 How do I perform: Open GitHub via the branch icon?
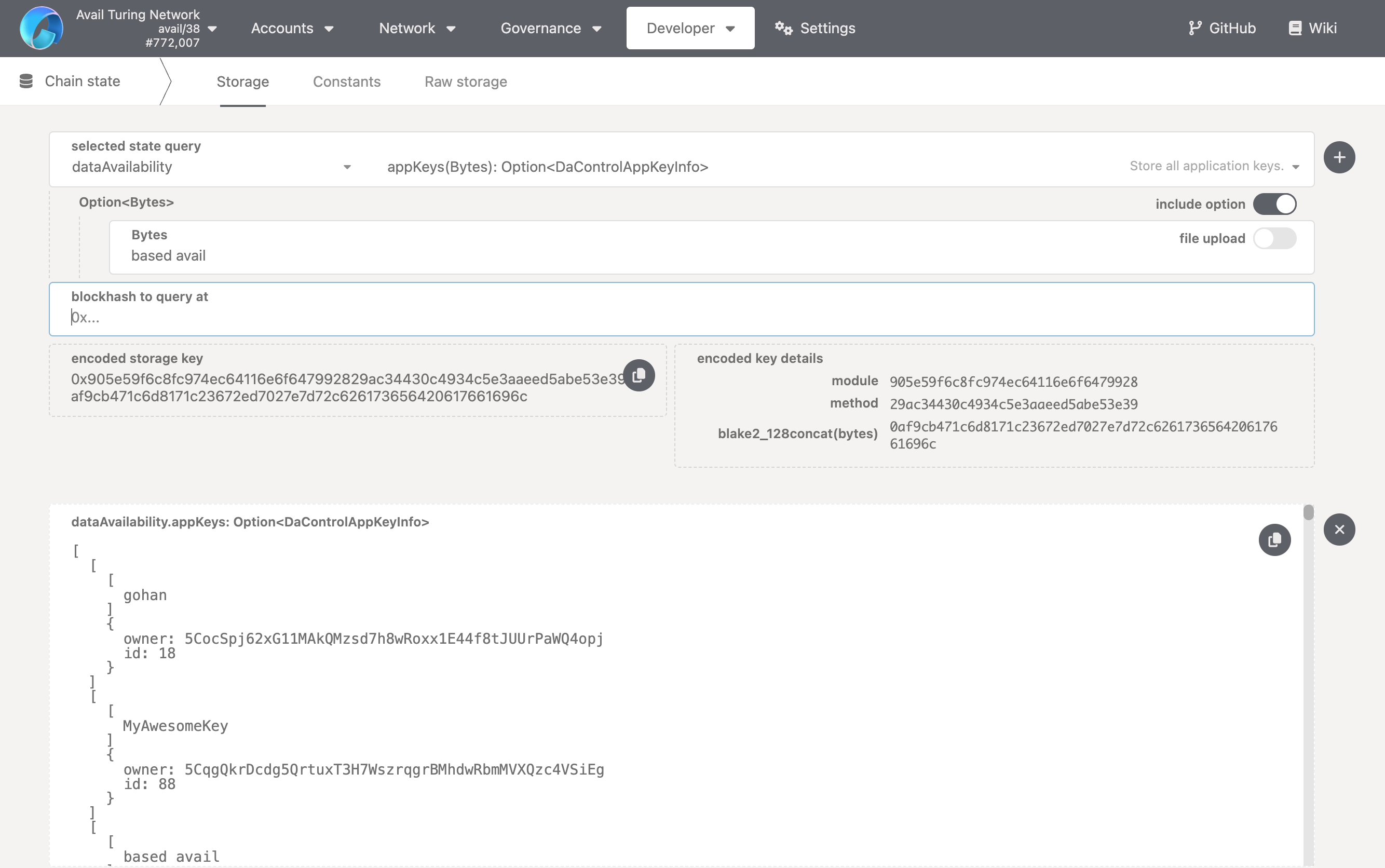coord(1194,28)
